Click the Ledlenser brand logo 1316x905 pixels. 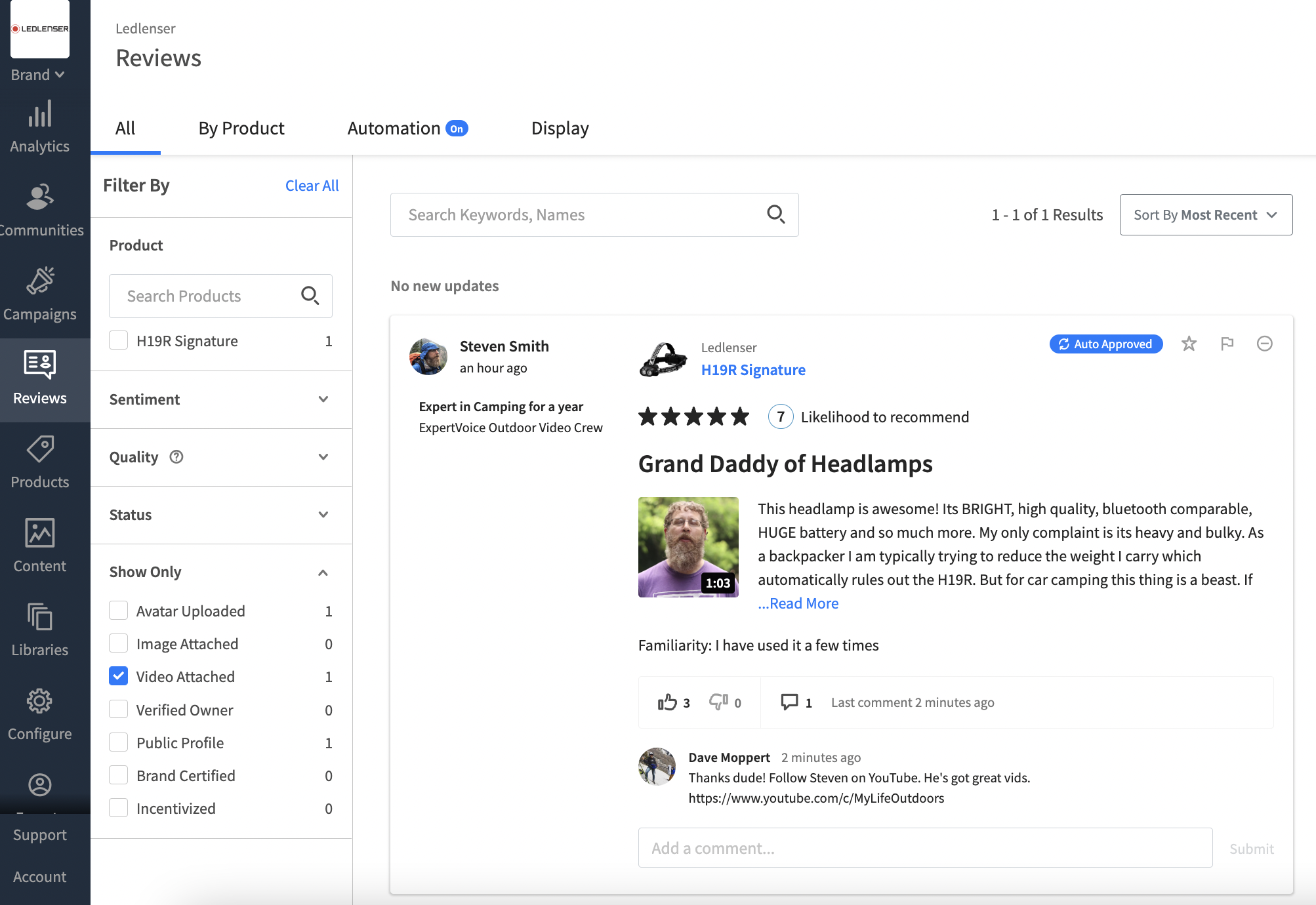click(40, 29)
